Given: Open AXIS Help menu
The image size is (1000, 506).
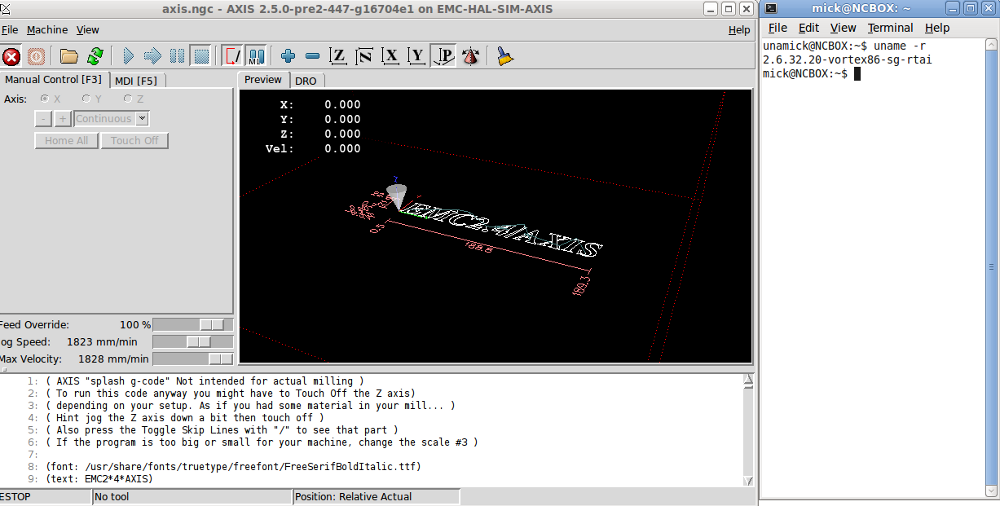Looking at the screenshot, I should [739, 30].
